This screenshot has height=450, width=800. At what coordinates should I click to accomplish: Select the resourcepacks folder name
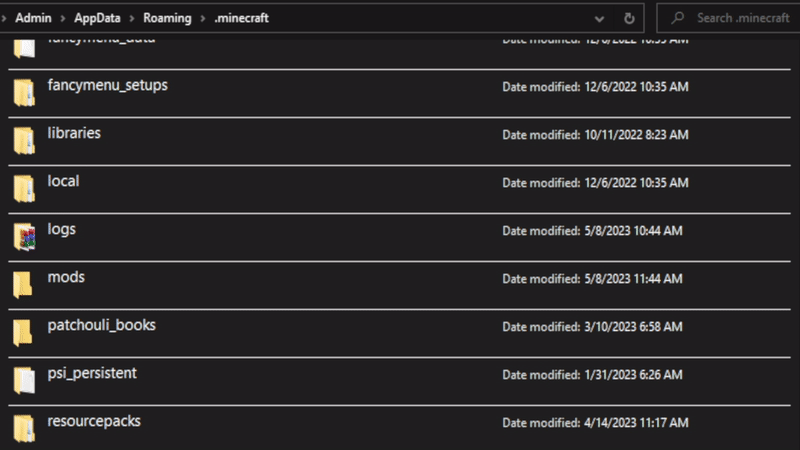(94, 421)
